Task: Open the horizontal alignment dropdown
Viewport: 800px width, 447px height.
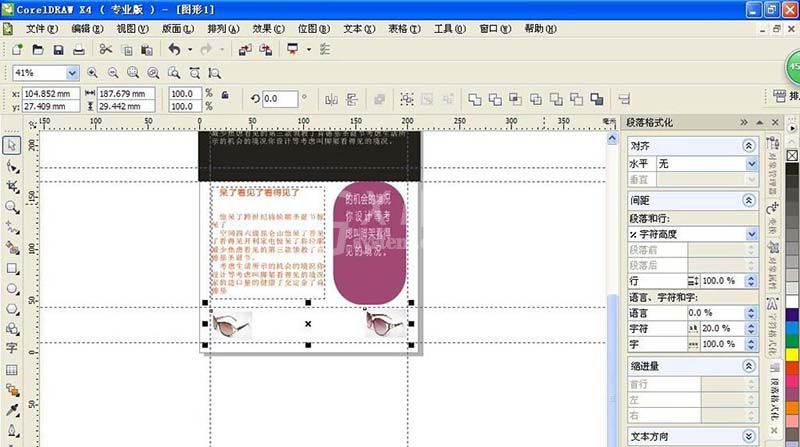Action: tap(751, 164)
